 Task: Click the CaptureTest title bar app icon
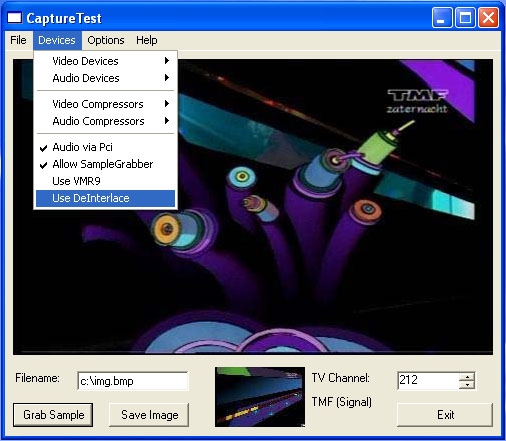(15, 18)
